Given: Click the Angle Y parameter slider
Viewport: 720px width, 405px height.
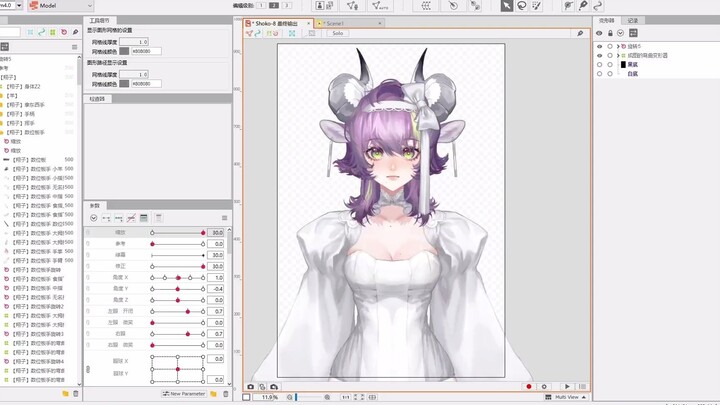Looking at the screenshot, I should point(177,289).
